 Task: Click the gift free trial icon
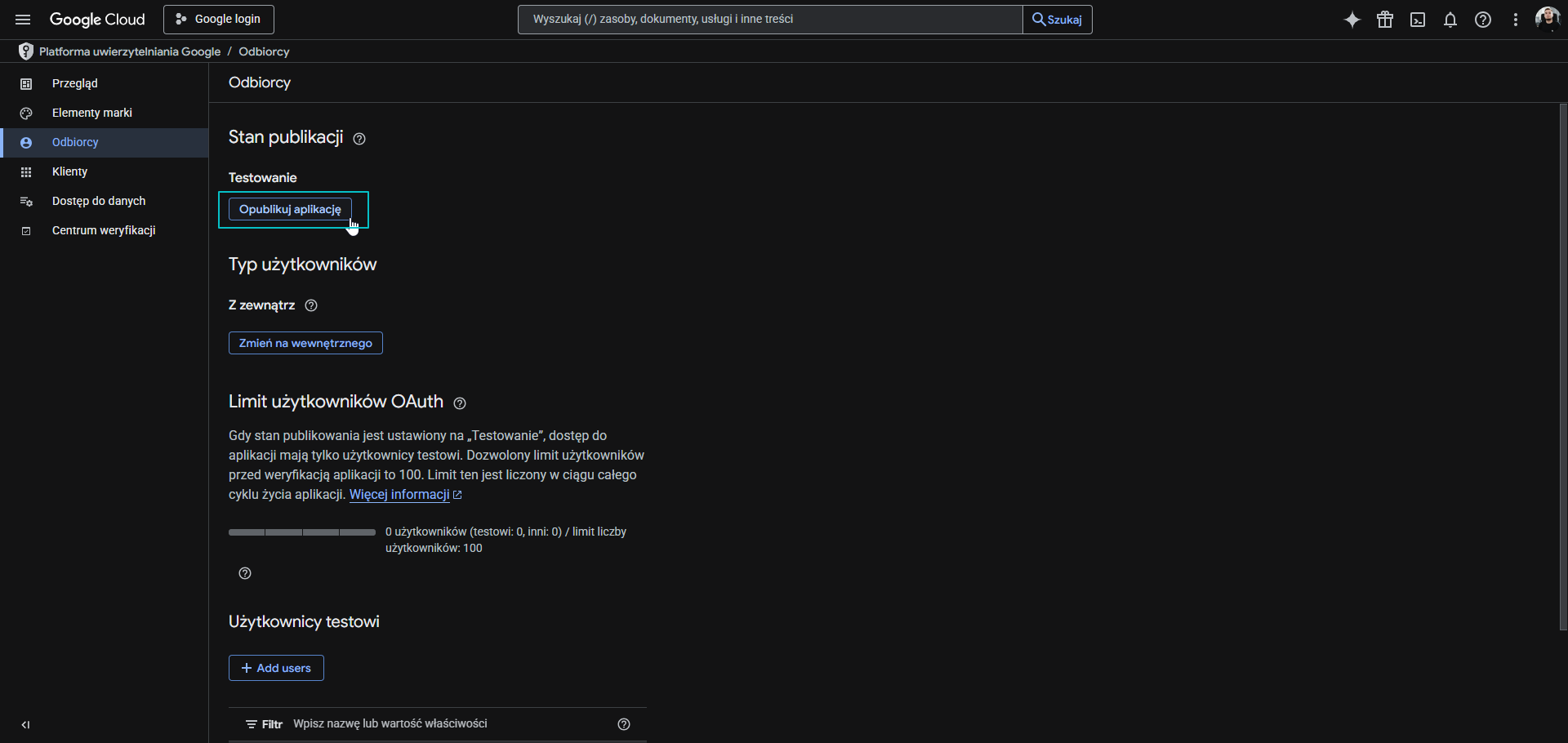(x=1385, y=20)
